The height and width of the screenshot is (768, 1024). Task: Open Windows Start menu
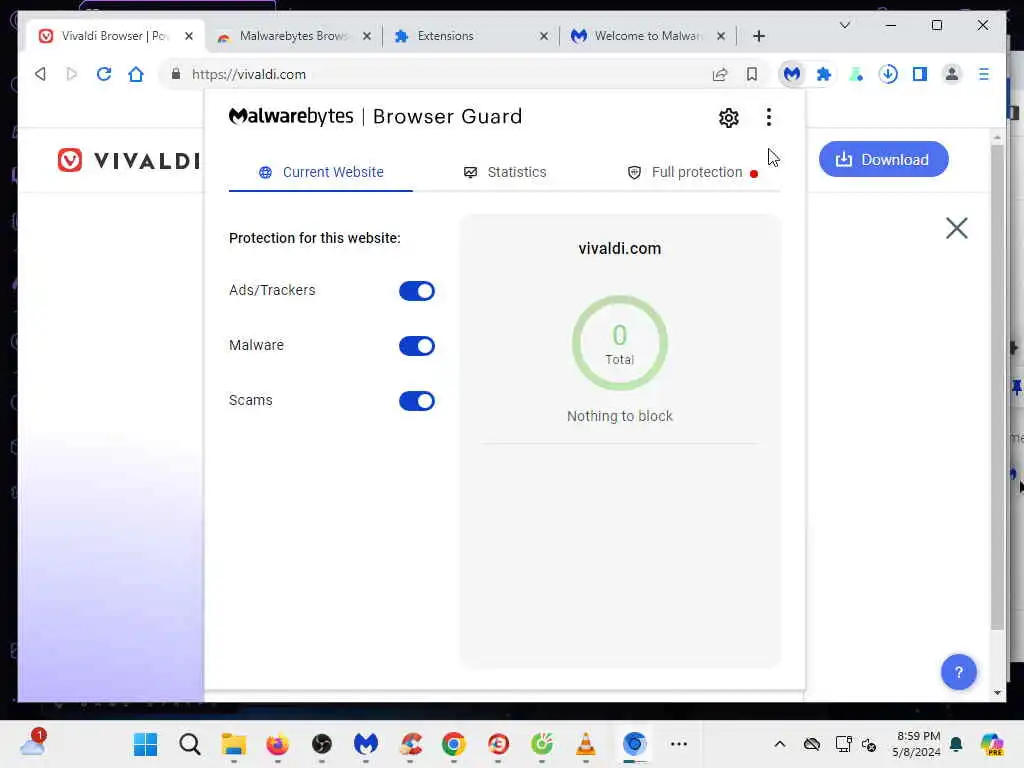(x=145, y=744)
